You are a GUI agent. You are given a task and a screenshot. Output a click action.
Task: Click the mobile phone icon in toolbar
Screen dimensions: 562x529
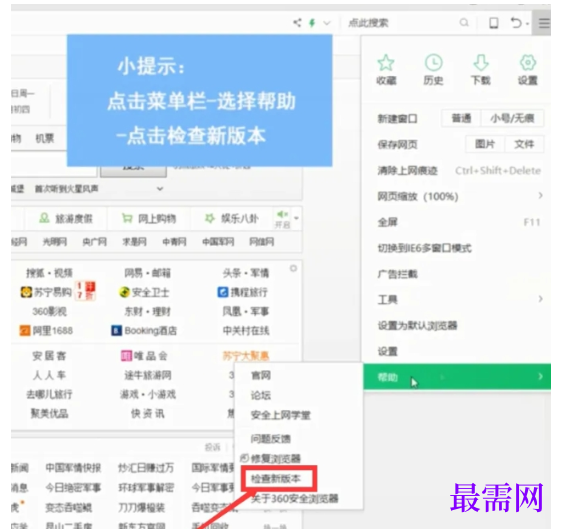(x=494, y=23)
